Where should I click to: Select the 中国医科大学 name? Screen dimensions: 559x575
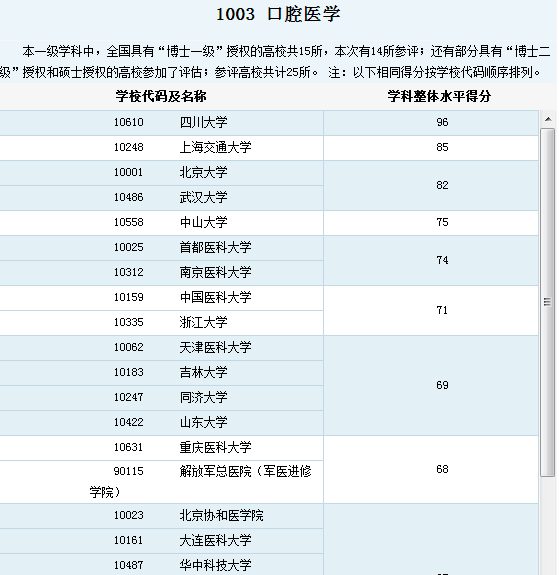(x=216, y=297)
